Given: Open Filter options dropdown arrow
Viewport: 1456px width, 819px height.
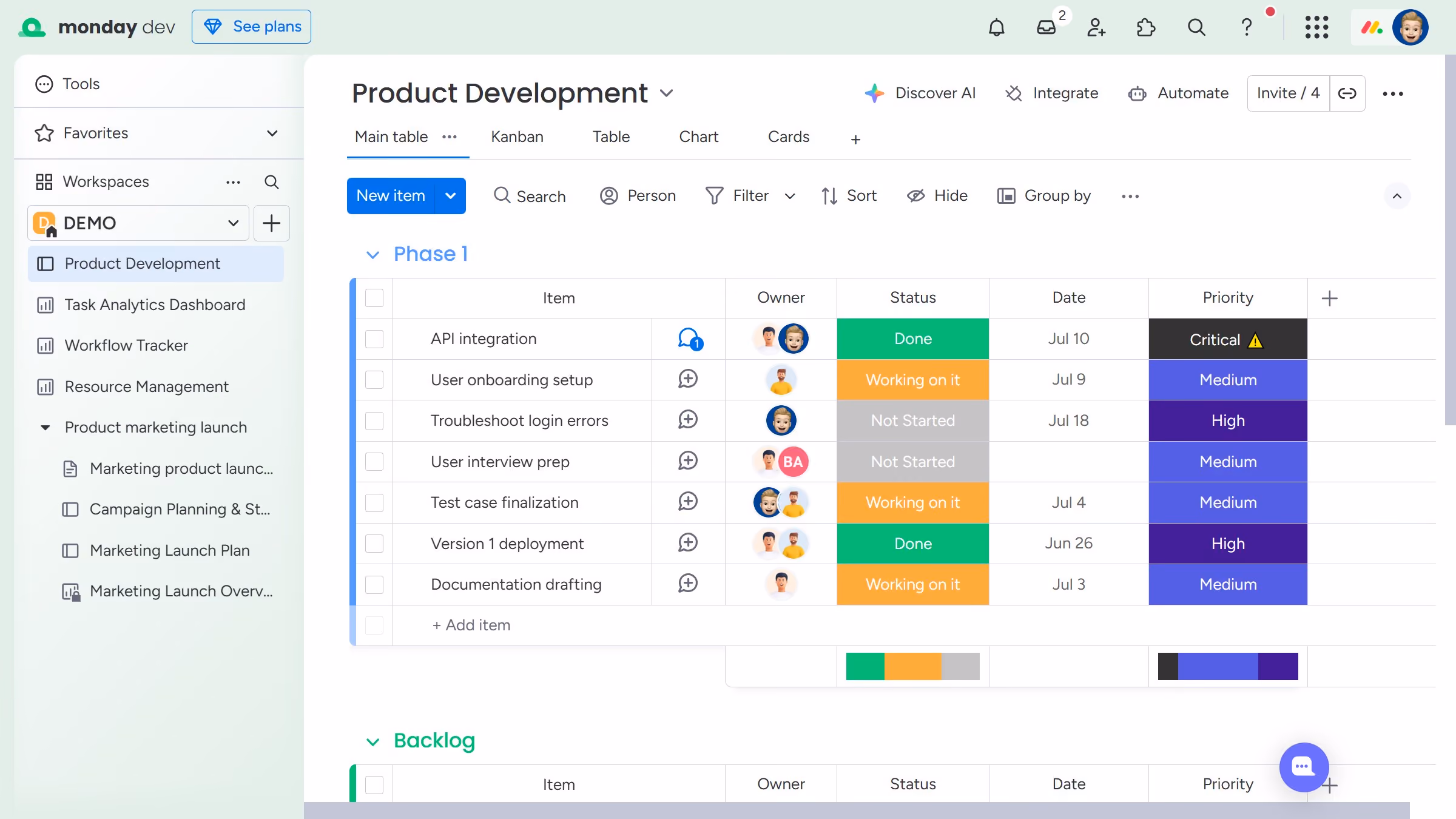Looking at the screenshot, I should click(x=789, y=197).
